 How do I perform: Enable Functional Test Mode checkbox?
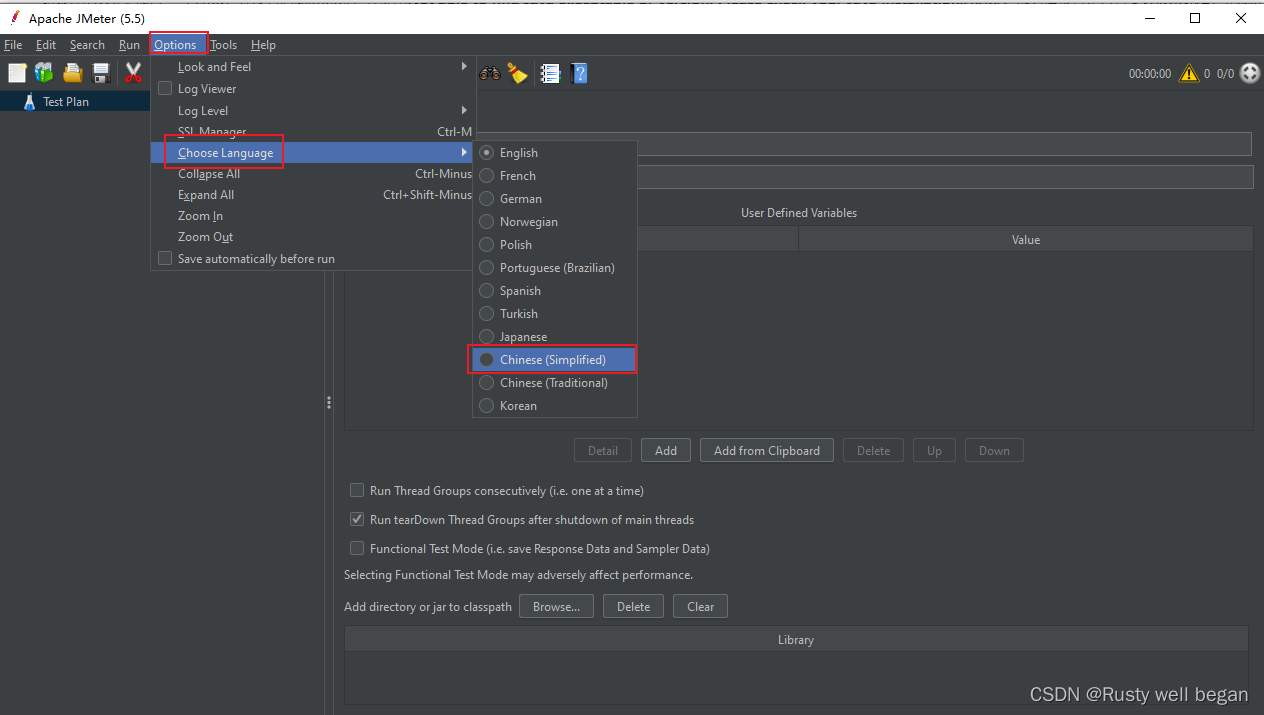pyautogui.click(x=357, y=549)
